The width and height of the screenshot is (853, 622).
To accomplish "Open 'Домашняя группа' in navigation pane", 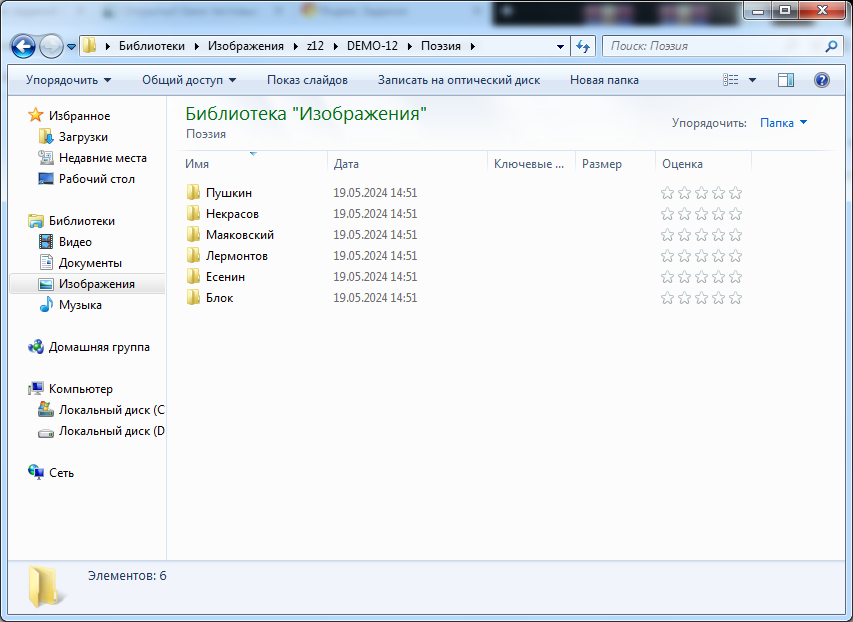I will coord(99,347).
